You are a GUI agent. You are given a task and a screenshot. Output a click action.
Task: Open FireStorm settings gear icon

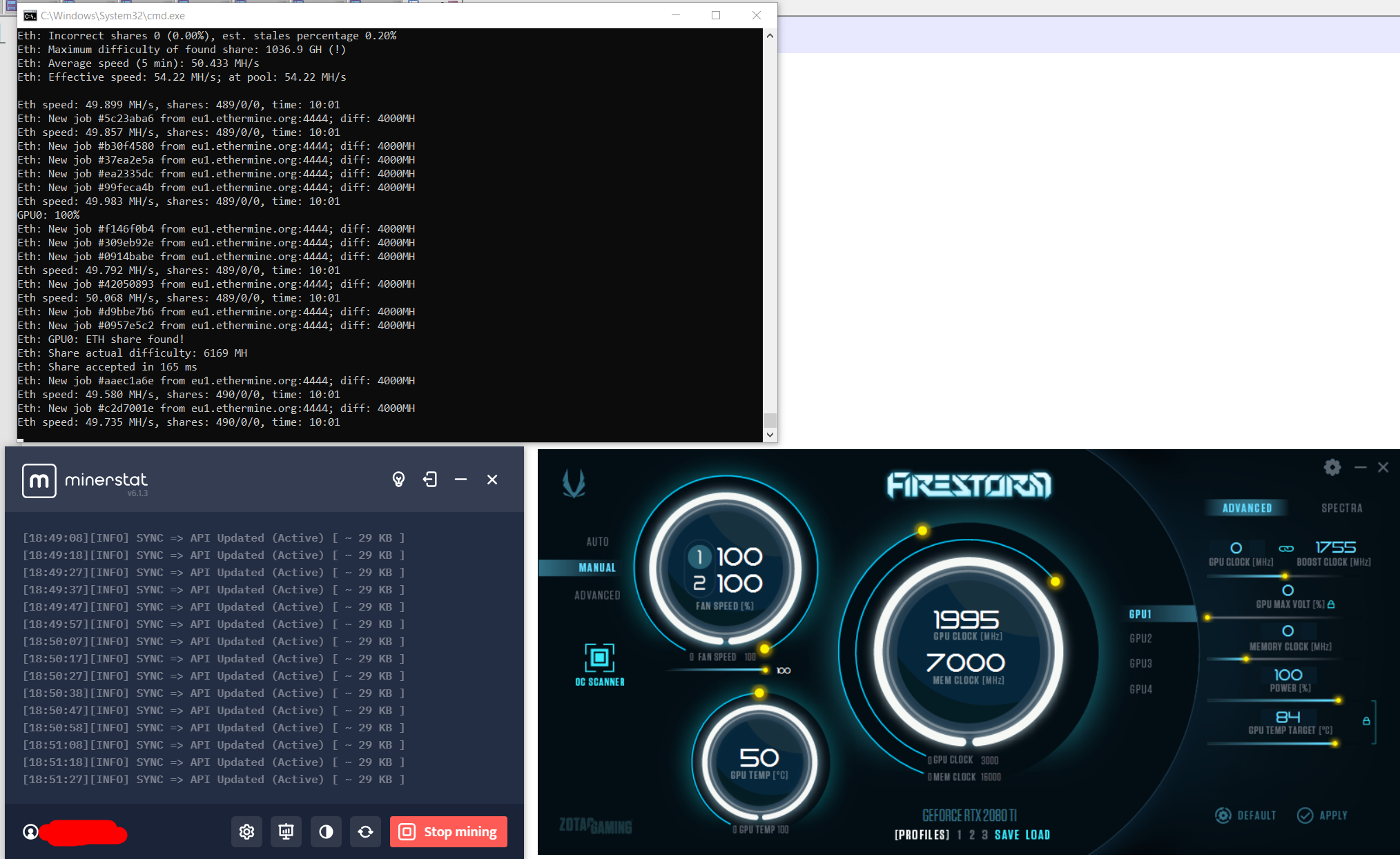click(1332, 467)
